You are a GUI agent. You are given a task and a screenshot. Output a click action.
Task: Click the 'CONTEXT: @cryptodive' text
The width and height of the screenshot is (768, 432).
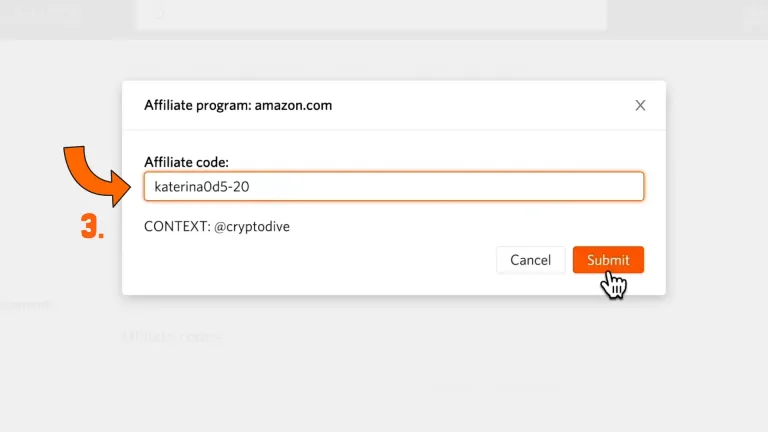coord(217,227)
